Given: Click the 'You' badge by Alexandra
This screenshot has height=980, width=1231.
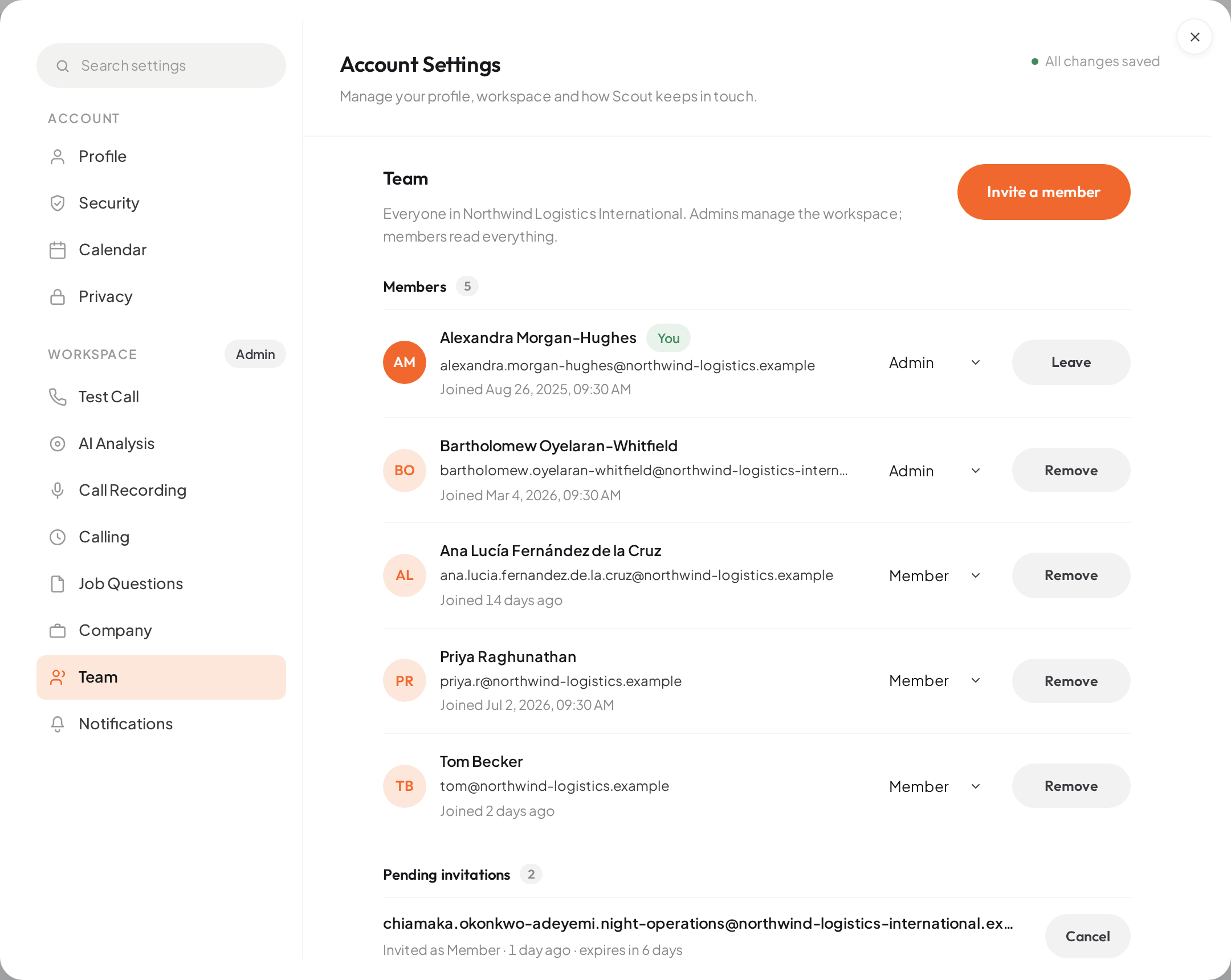Looking at the screenshot, I should pyautogui.click(x=668, y=338).
